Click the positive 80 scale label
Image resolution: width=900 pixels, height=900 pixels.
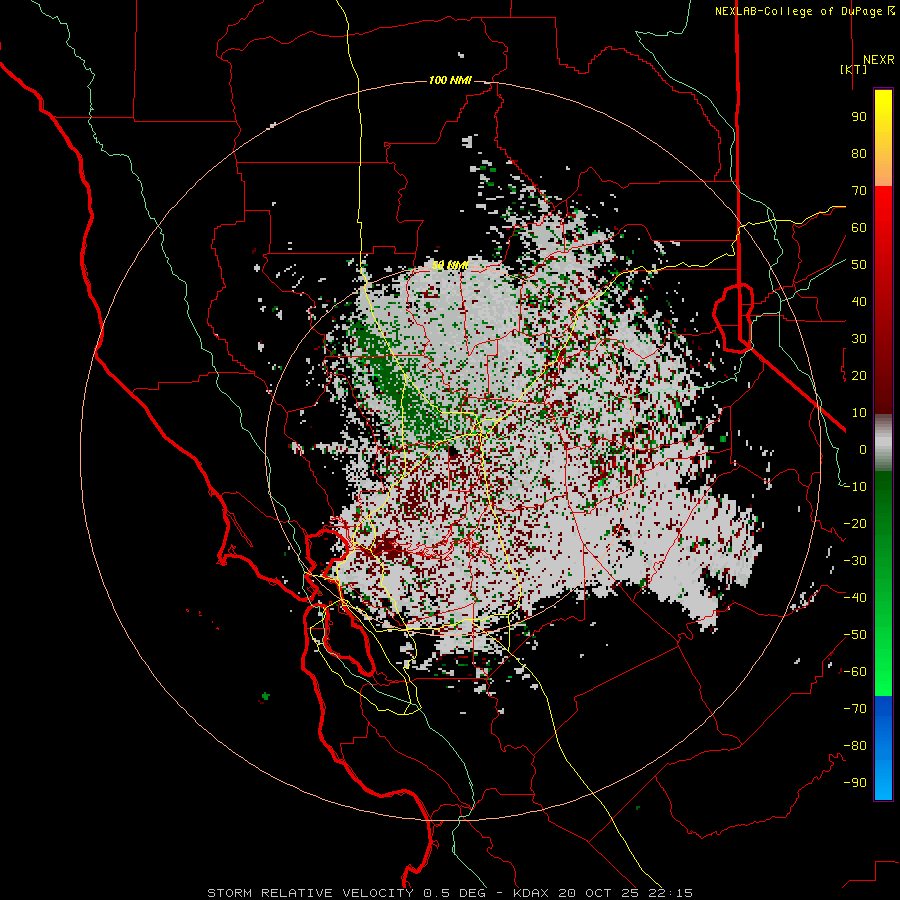pyautogui.click(x=859, y=154)
